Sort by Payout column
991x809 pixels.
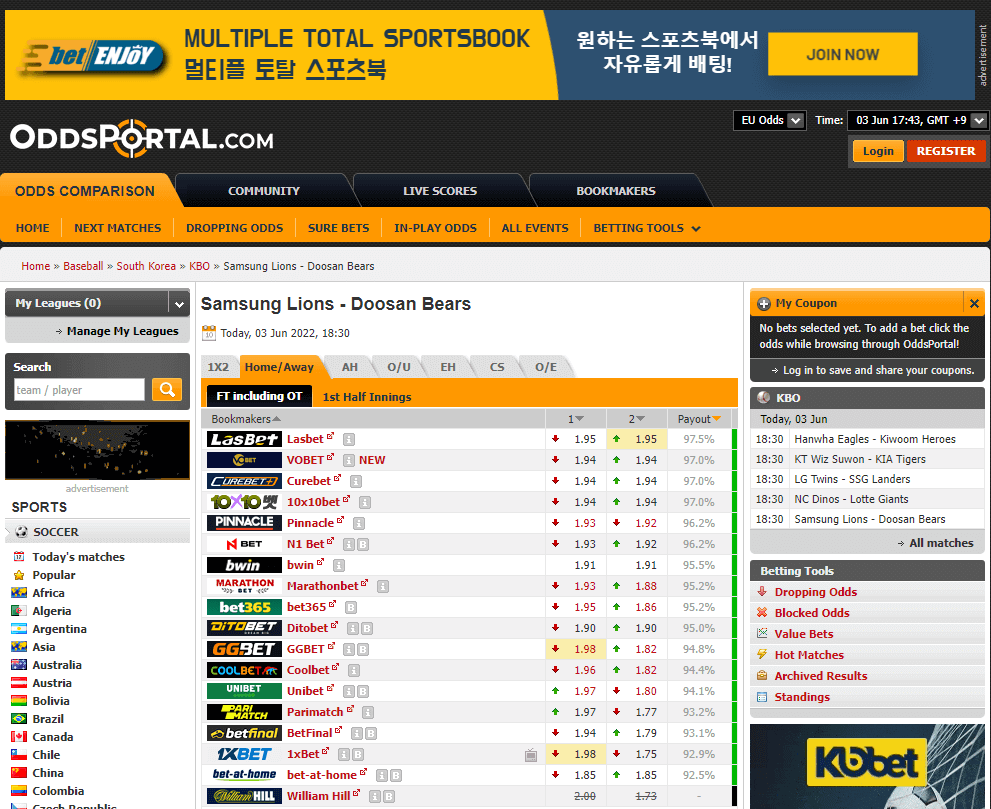pyautogui.click(x=699, y=419)
